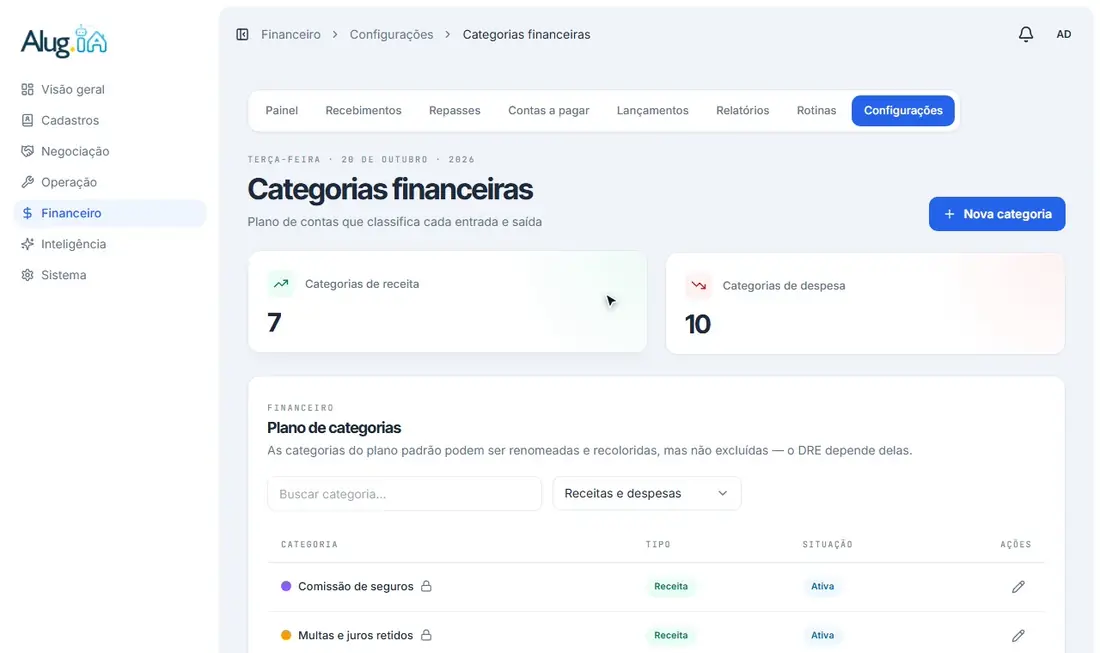1100x653 pixels.
Task: Click the Negociação handshake icon
Action: [27, 151]
